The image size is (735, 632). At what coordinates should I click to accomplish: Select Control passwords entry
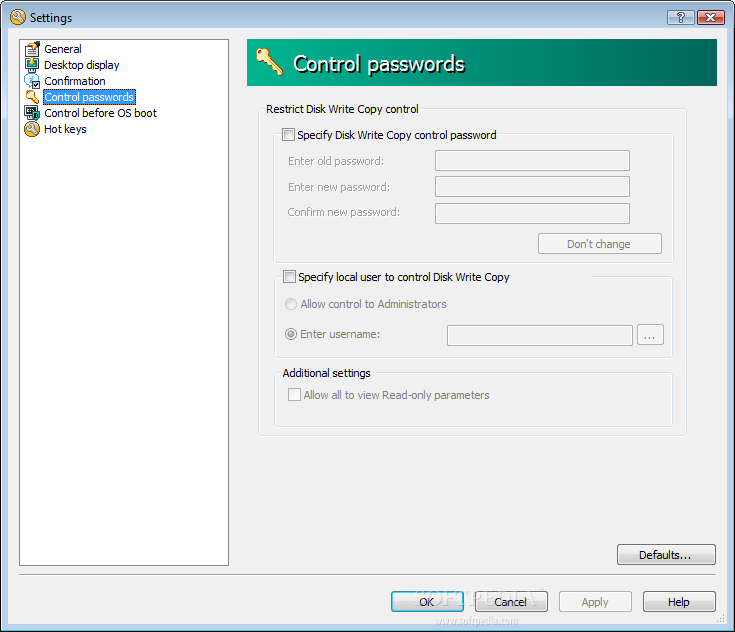89,97
